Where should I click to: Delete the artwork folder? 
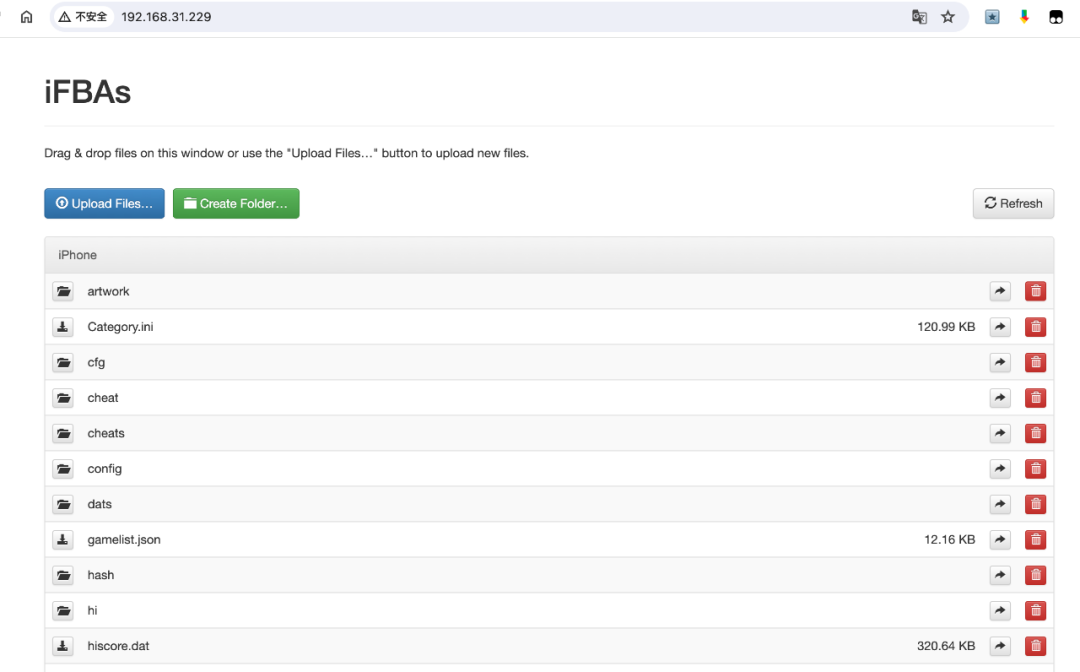1035,291
